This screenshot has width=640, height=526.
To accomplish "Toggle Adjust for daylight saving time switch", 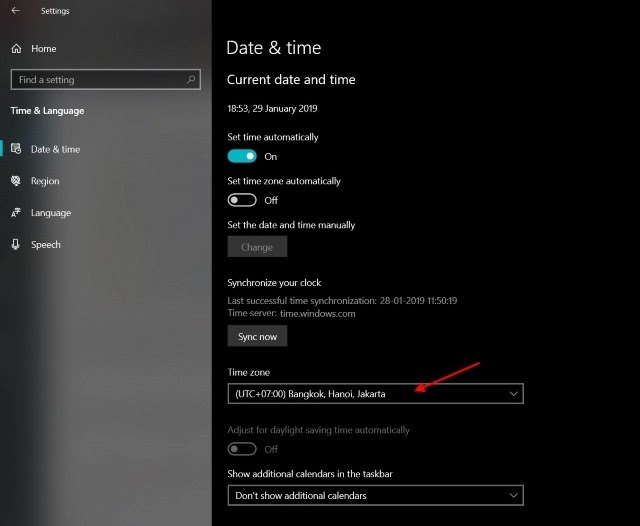I will point(242,449).
